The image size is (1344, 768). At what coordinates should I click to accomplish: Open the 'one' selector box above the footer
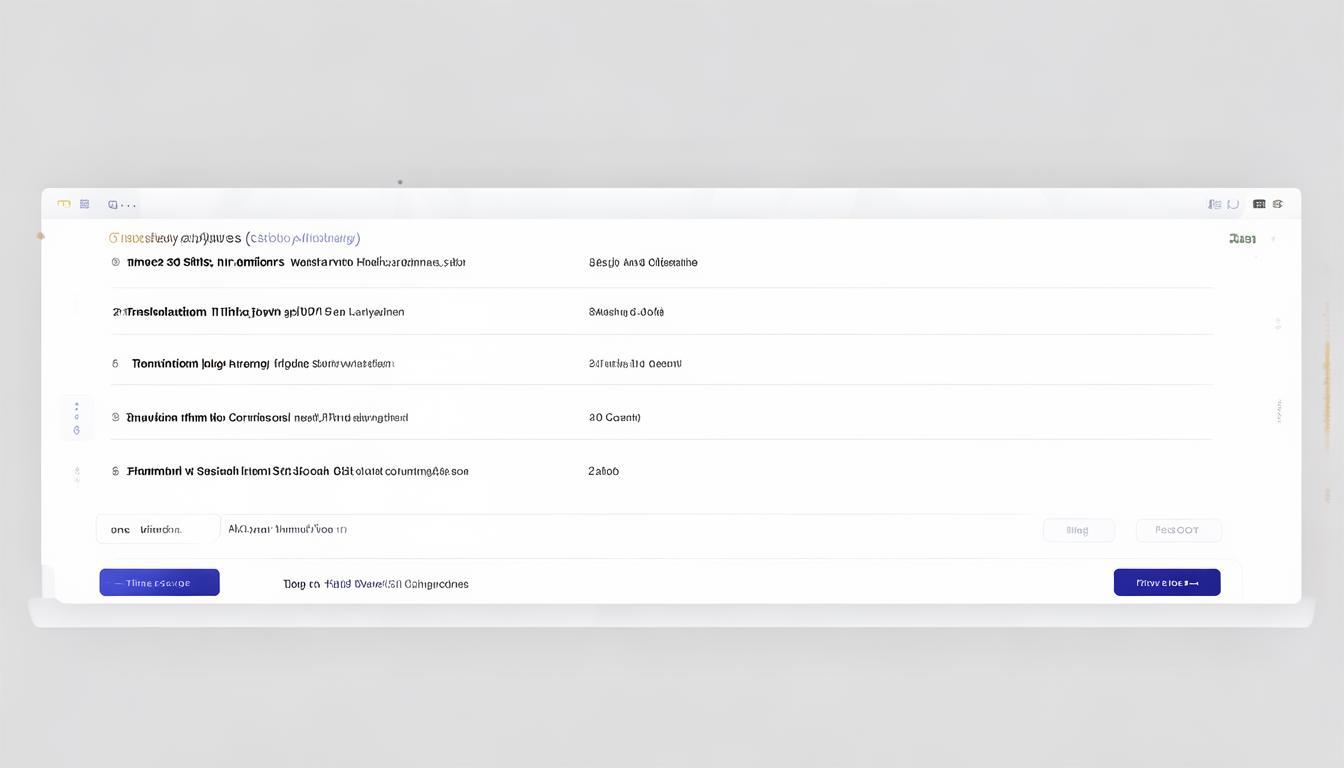(158, 530)
